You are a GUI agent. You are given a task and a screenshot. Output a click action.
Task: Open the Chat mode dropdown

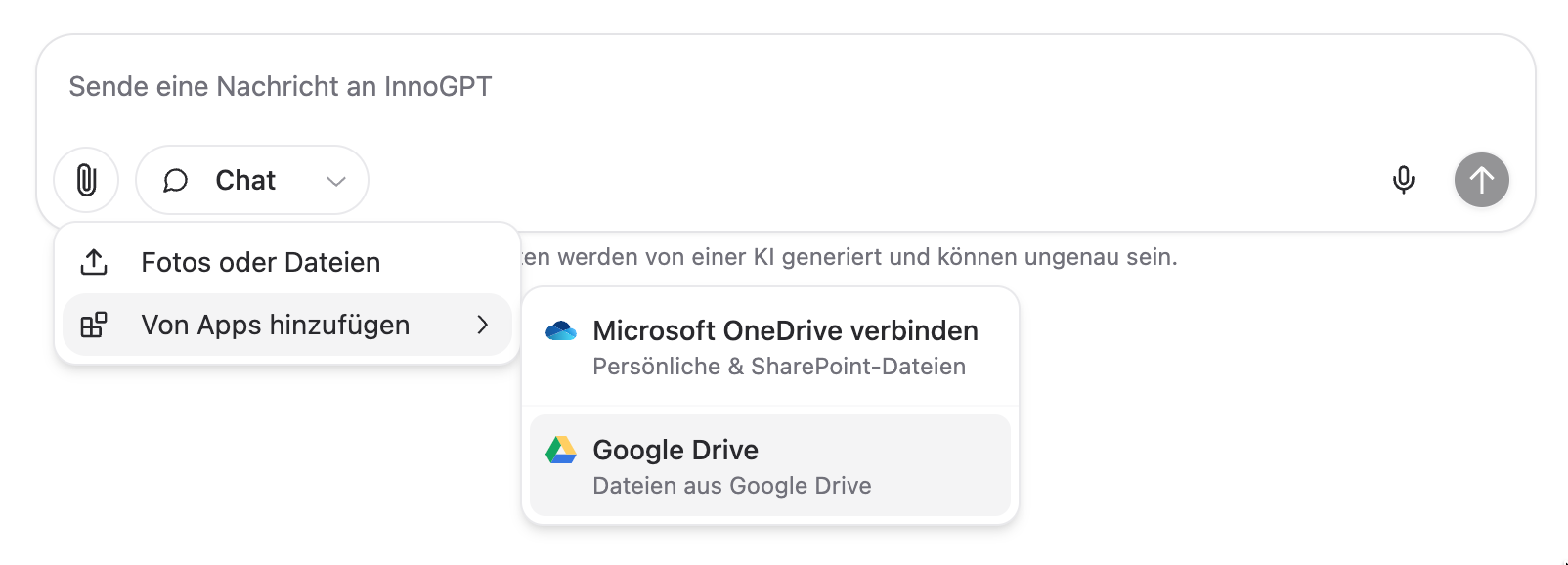[x=252, y=180]
